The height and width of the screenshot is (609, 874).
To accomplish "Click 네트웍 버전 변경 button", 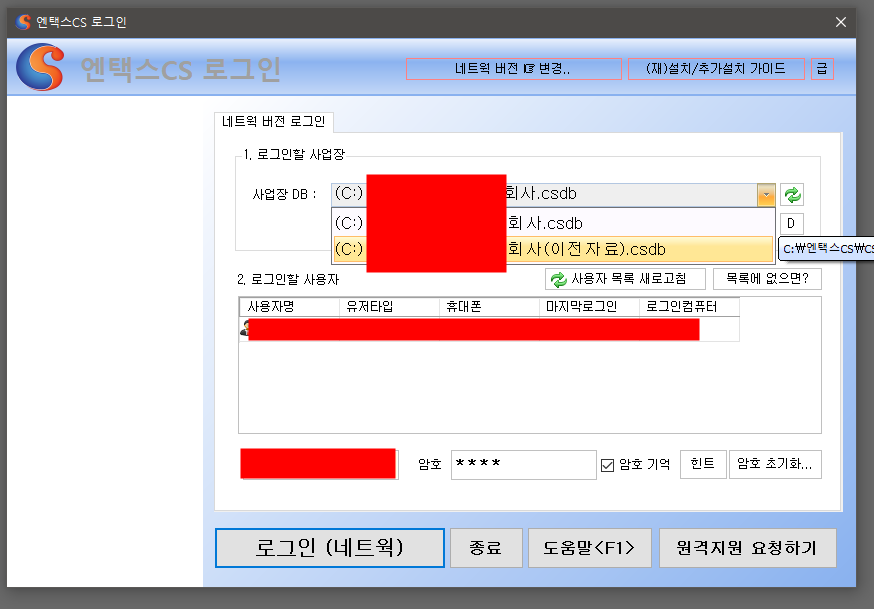I will coord(514,69).
